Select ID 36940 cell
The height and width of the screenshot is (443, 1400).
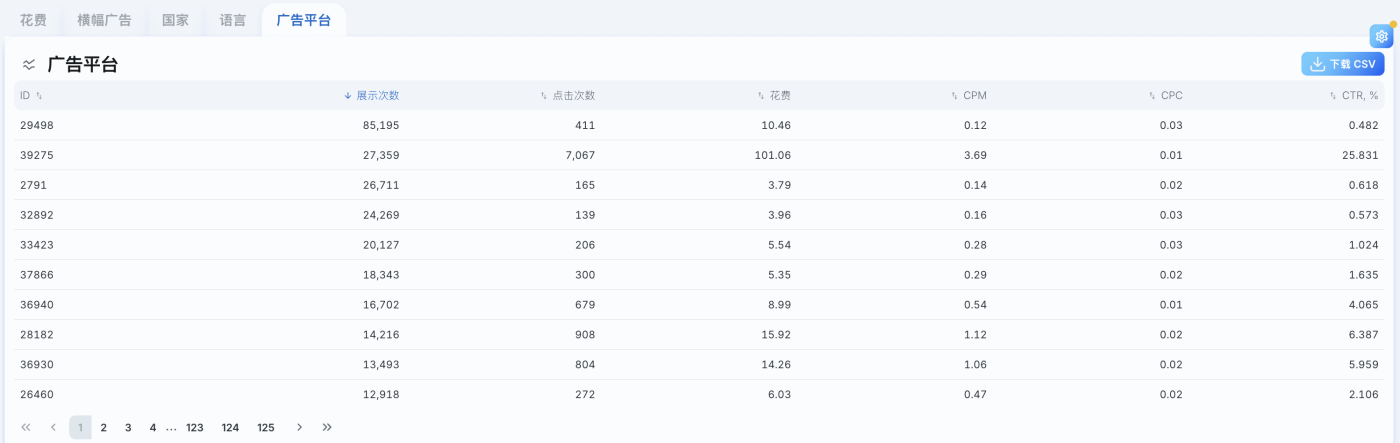(36, 305)
